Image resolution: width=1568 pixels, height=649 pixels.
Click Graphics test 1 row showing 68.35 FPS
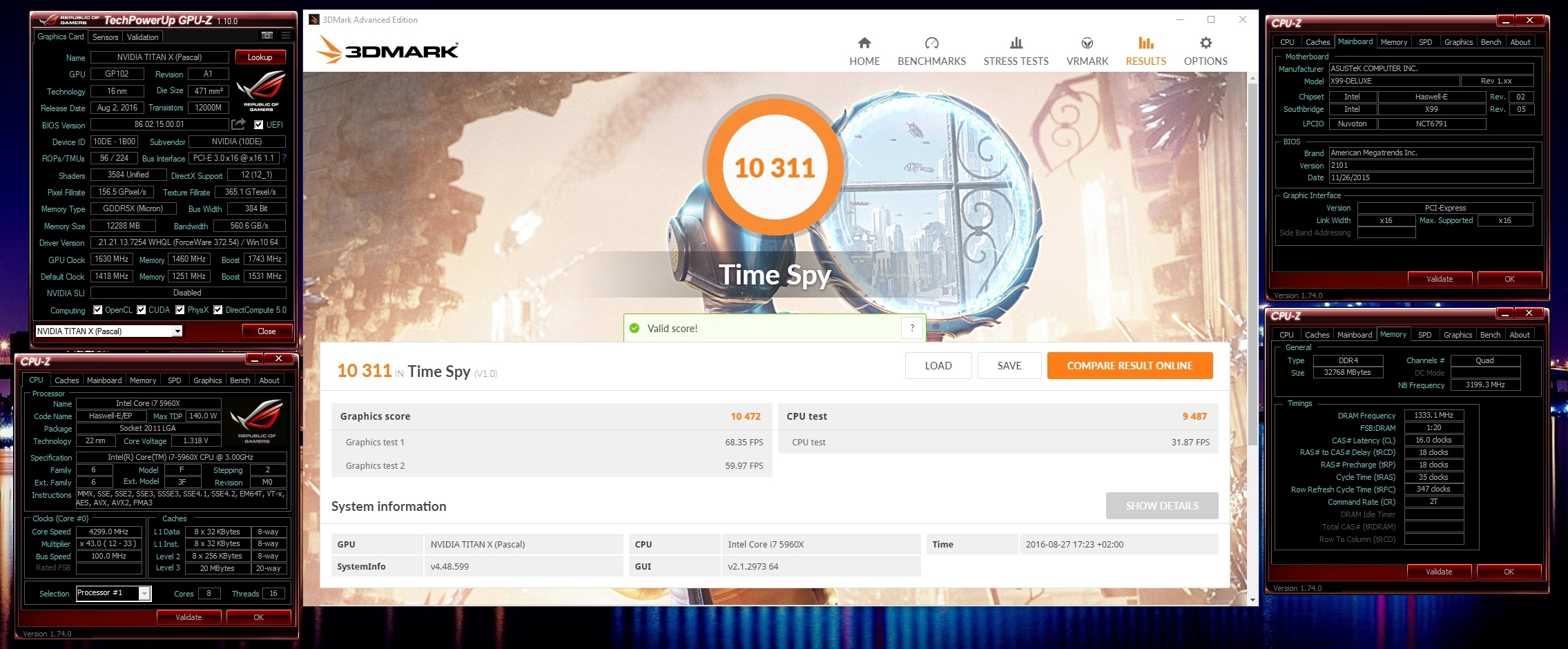click(552, 442)
